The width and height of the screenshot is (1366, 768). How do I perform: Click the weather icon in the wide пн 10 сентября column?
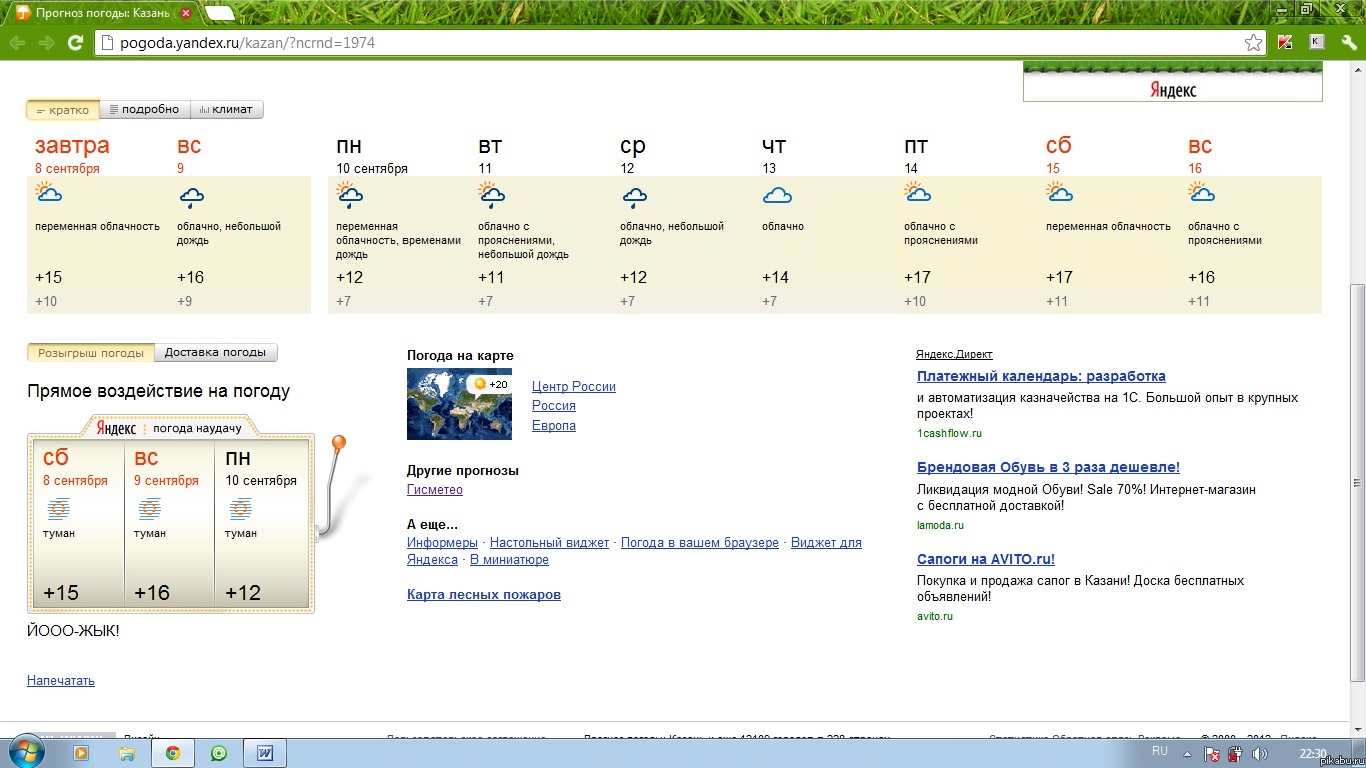click(350, 194)
